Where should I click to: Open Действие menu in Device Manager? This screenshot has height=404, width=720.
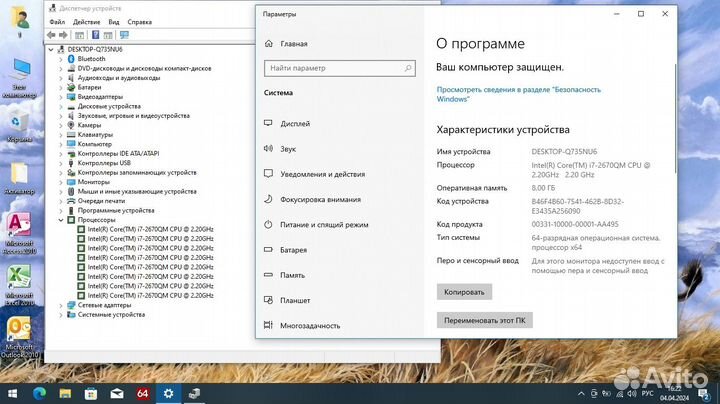click(86, 22)
